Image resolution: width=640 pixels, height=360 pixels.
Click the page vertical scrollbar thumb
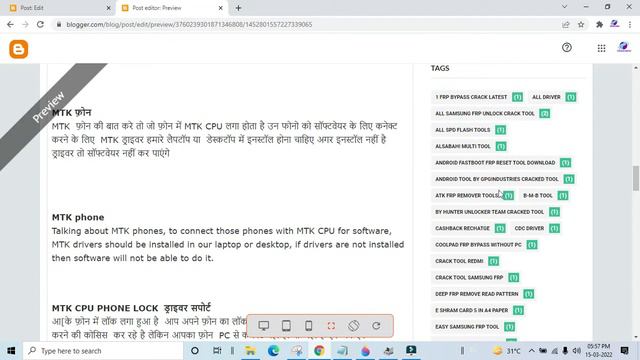point(636,178)
